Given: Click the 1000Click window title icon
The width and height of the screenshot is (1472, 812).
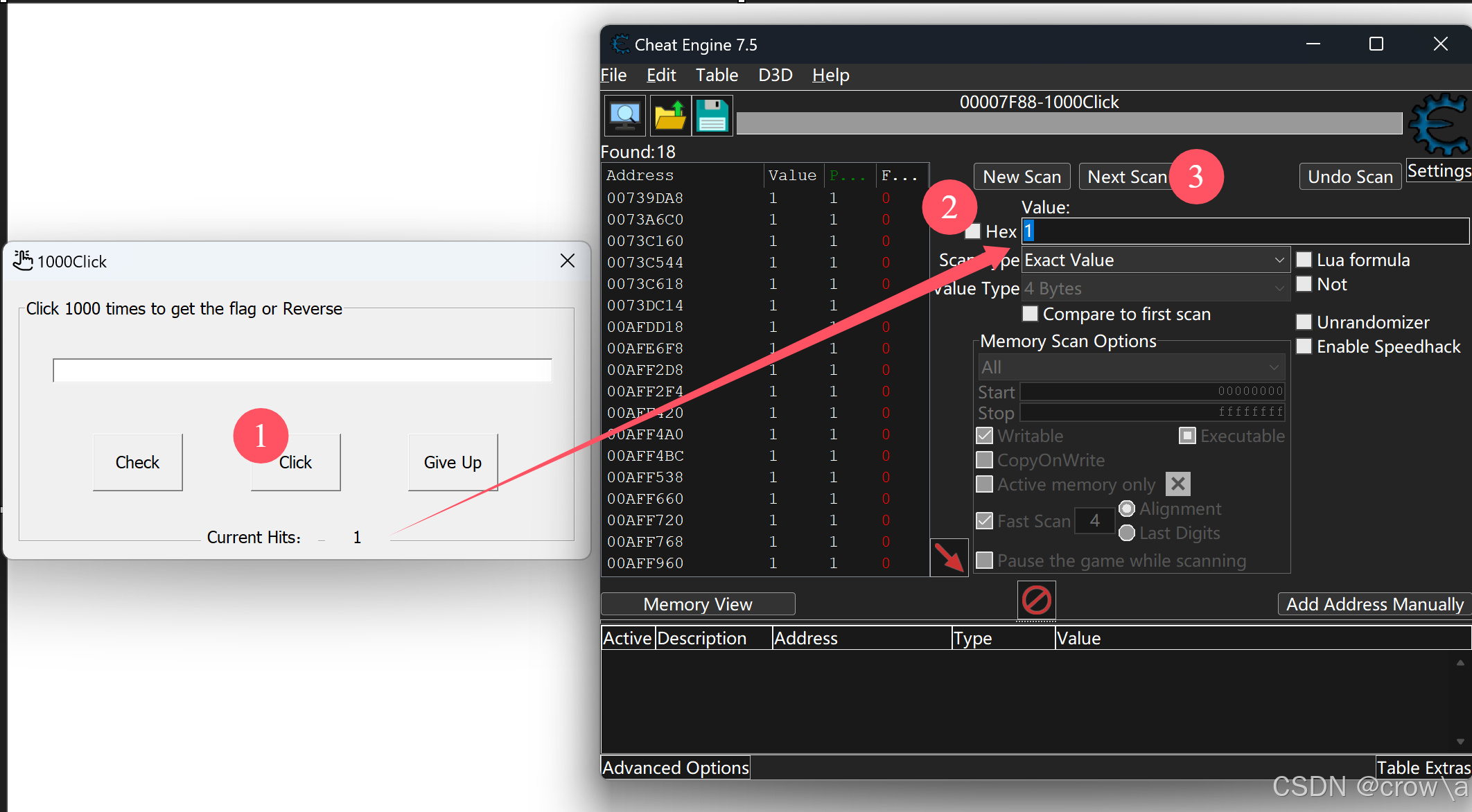Looking at the screenshot, I should point(23,261).
